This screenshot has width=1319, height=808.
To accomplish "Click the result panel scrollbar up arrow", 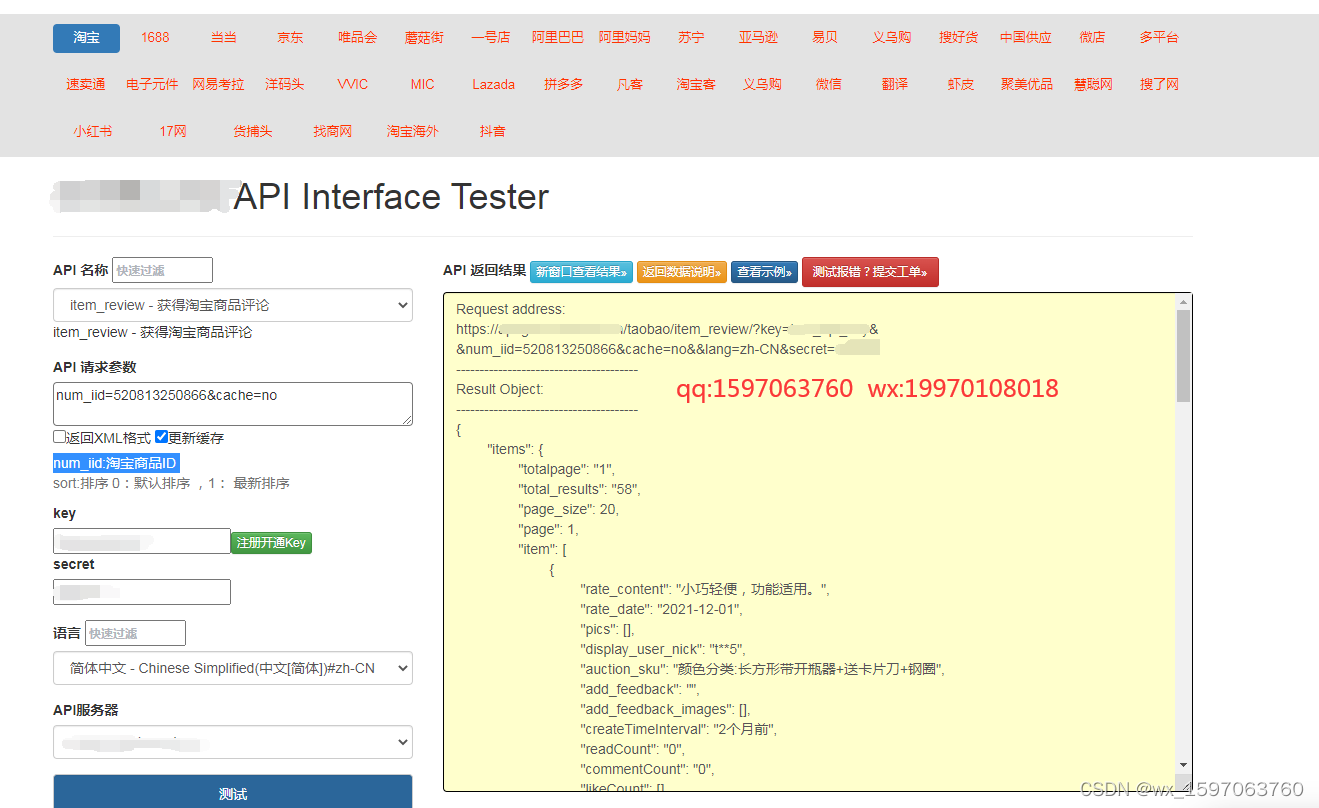I will pos(1184,301).
